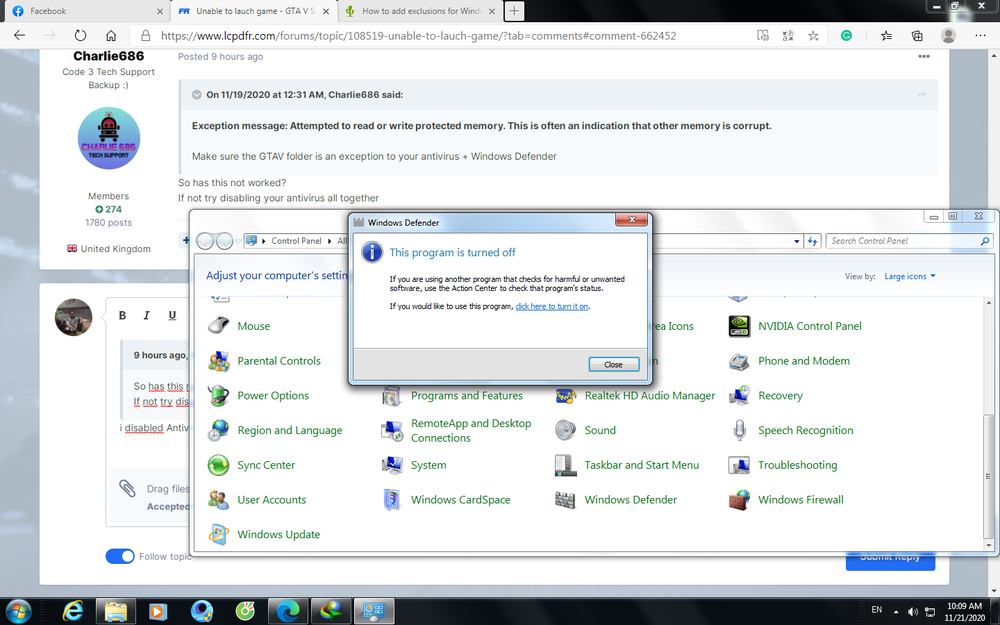Viewport: 1000px width, 625px height.
Task: Click Charlie686 avatar image
Action: tap(108, 138)
